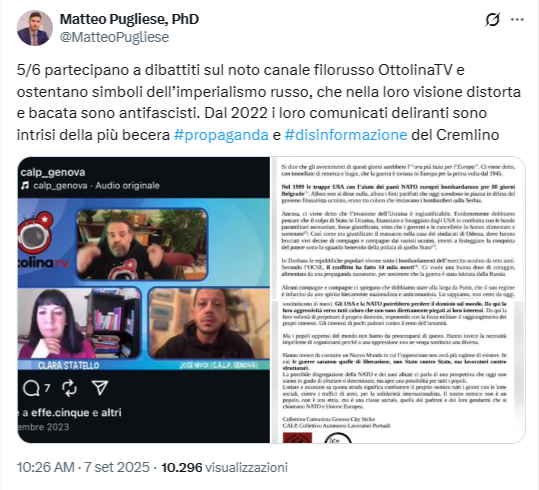Click the Matteo Pugliese, PhD display name
The width and height of the screenshot is (539, 490).
coord(129,19)
